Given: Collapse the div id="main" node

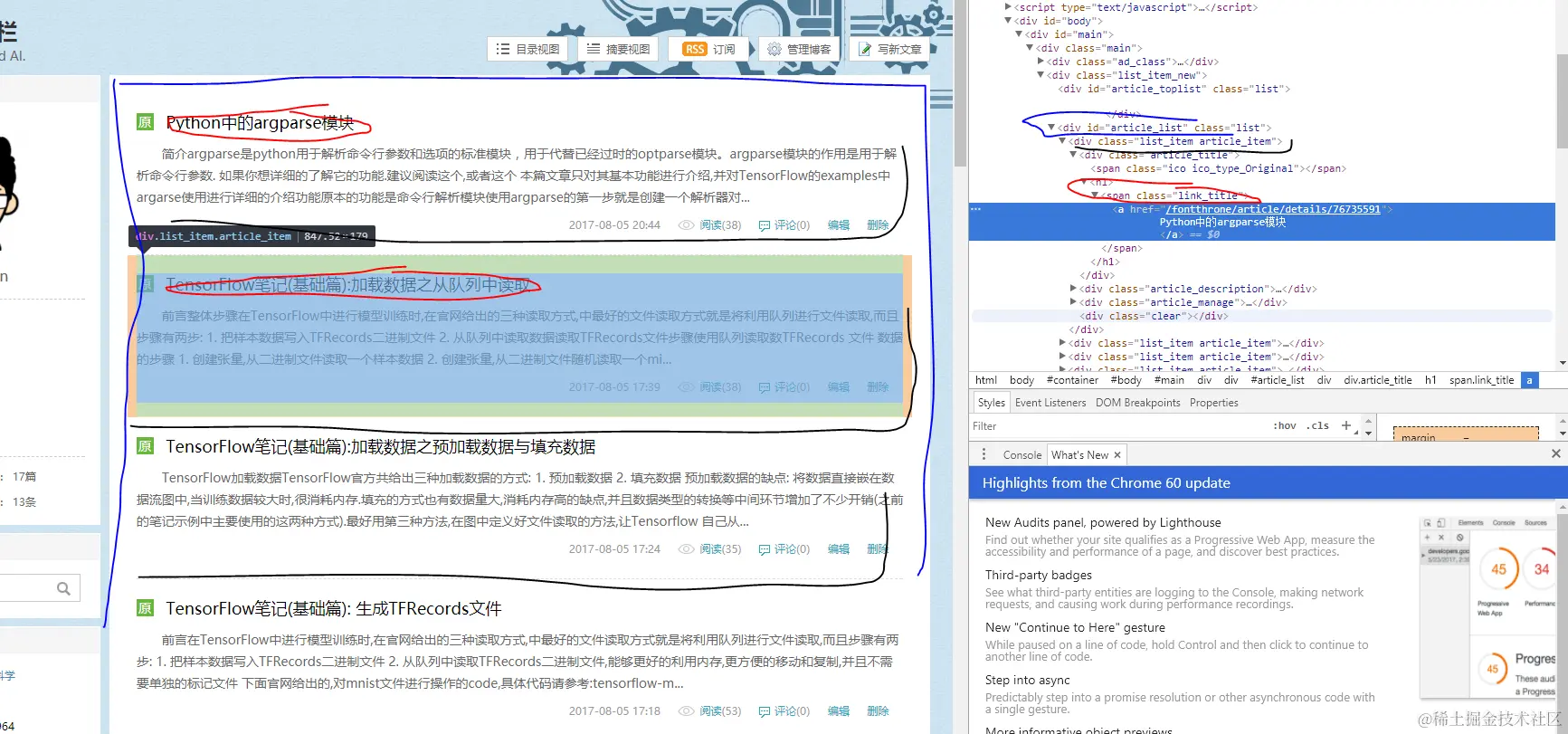Looking at the screenshot, I should tap(1019, 34).
